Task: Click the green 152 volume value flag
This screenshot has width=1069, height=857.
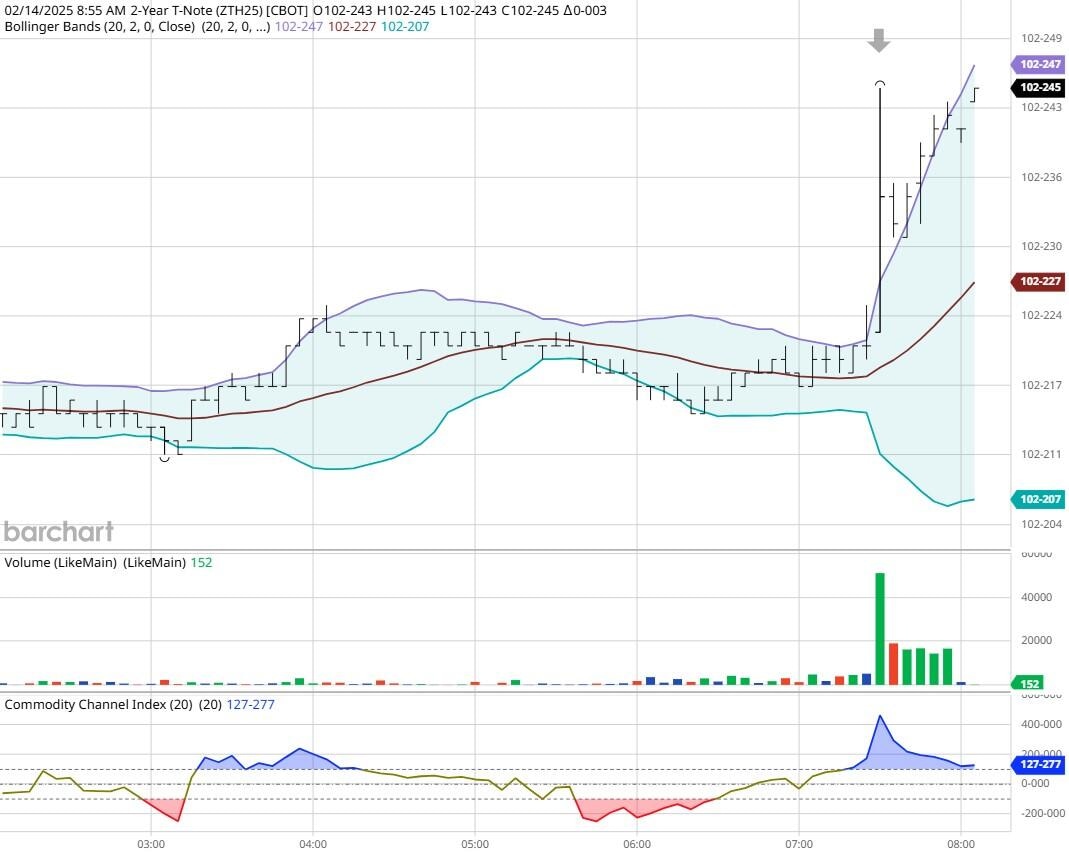Action: (x=1026, y=682)
